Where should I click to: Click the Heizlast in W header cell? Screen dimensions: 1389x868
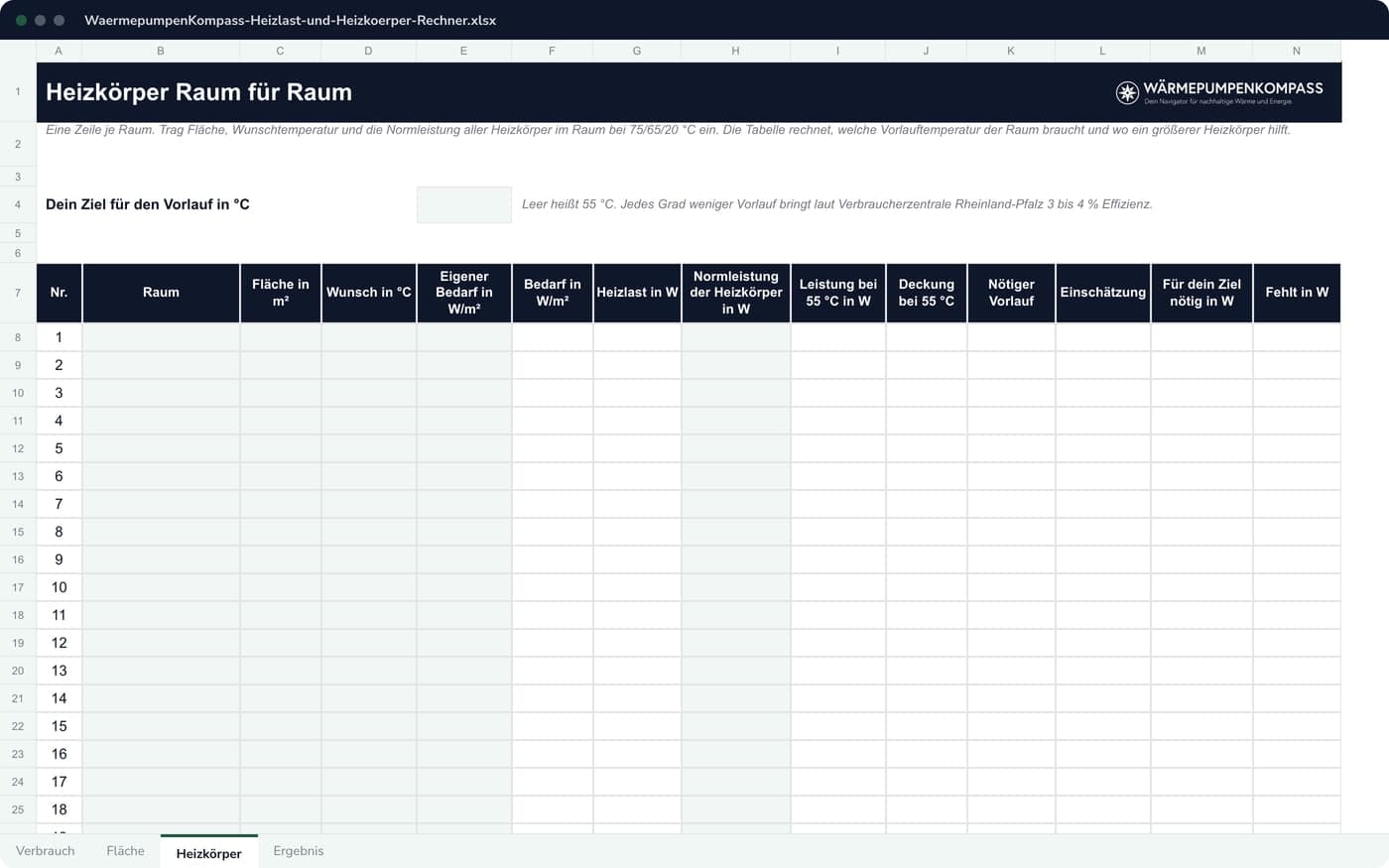click(637, 293)
